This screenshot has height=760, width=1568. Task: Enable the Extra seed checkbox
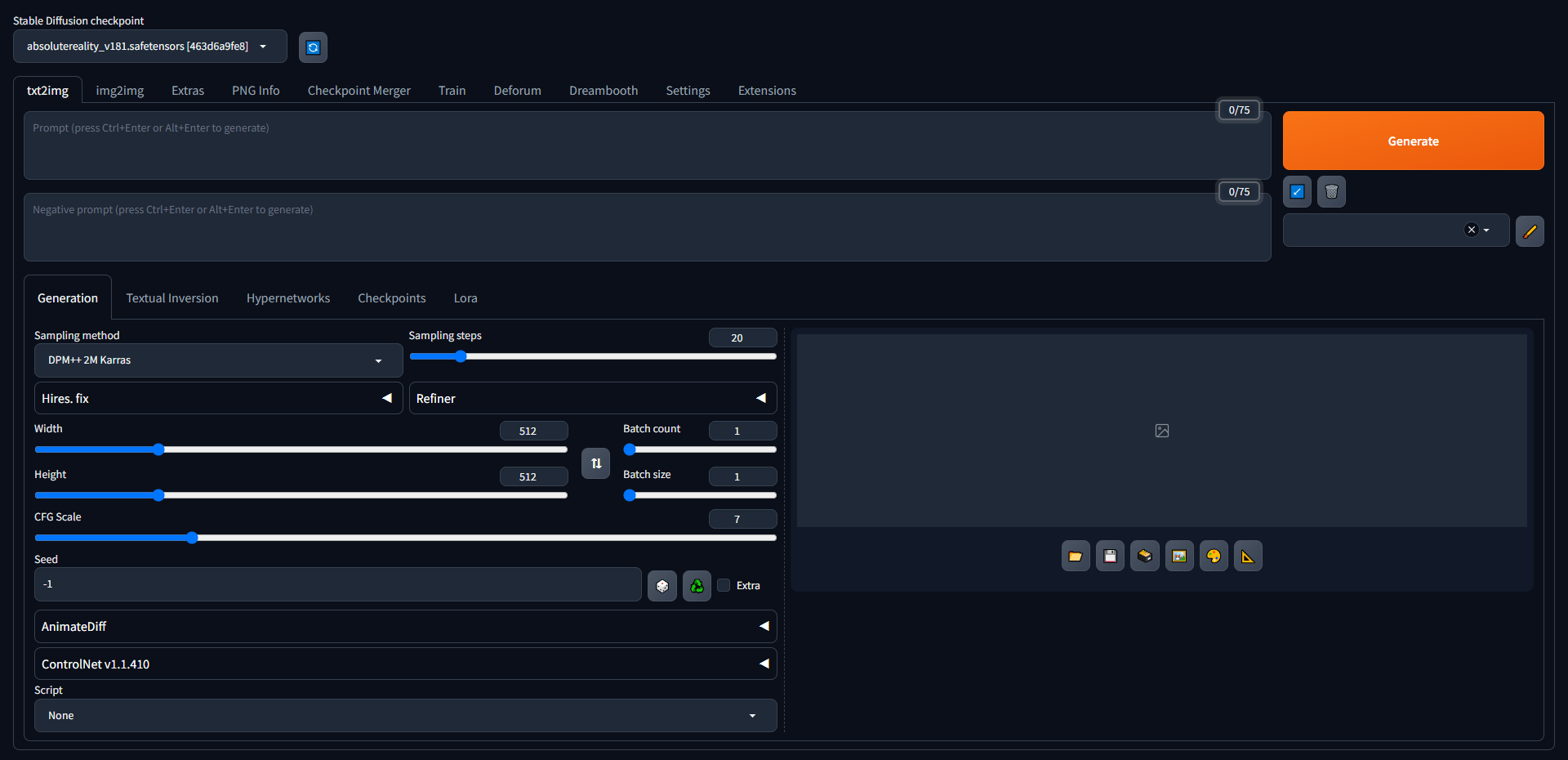[724, 585]
